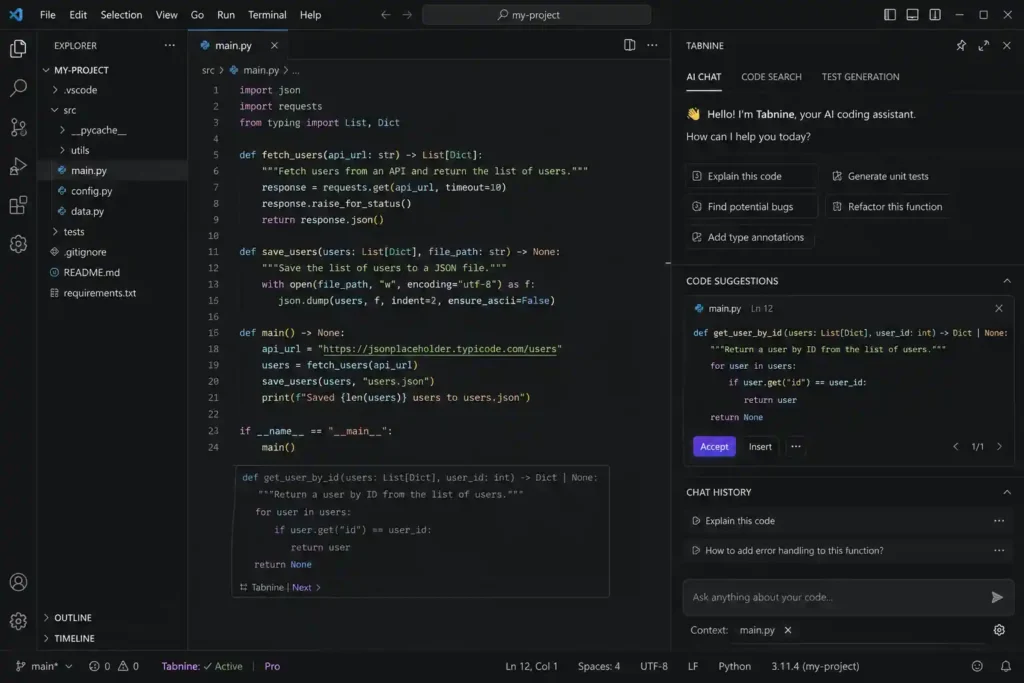
Task: Open the Search view in activity bar
Action: click(18, 87)
